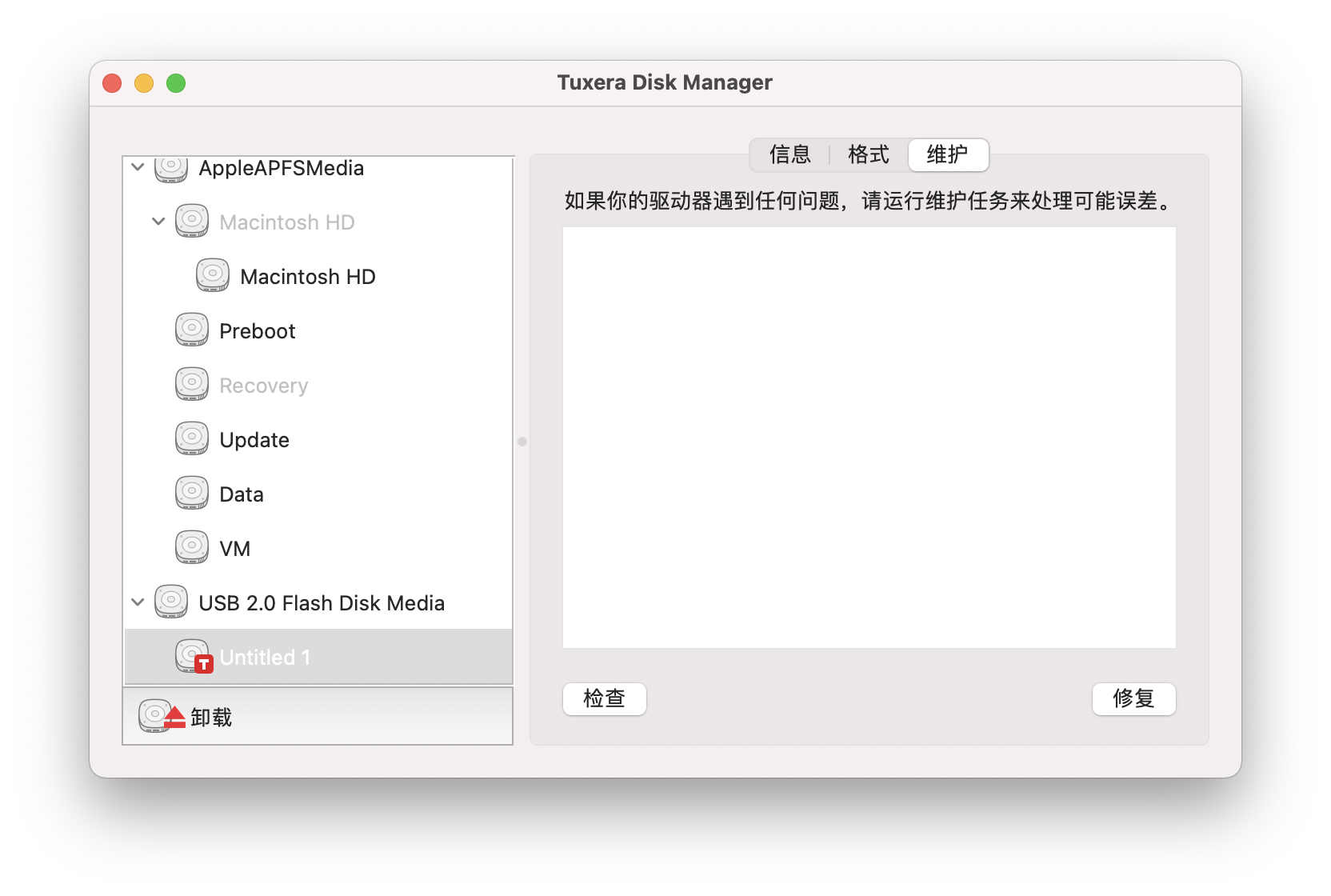
Task: Click the maintenance log output area
Action: click(869, 438)
